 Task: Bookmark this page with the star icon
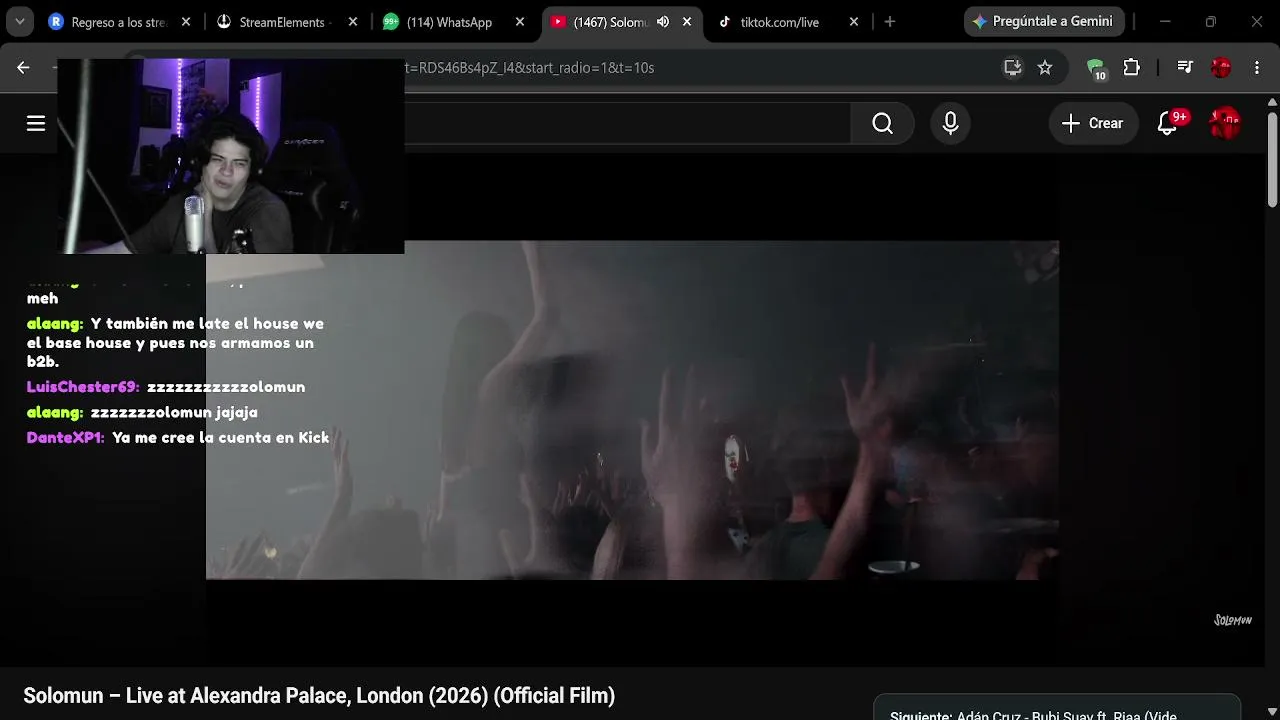1045,67
